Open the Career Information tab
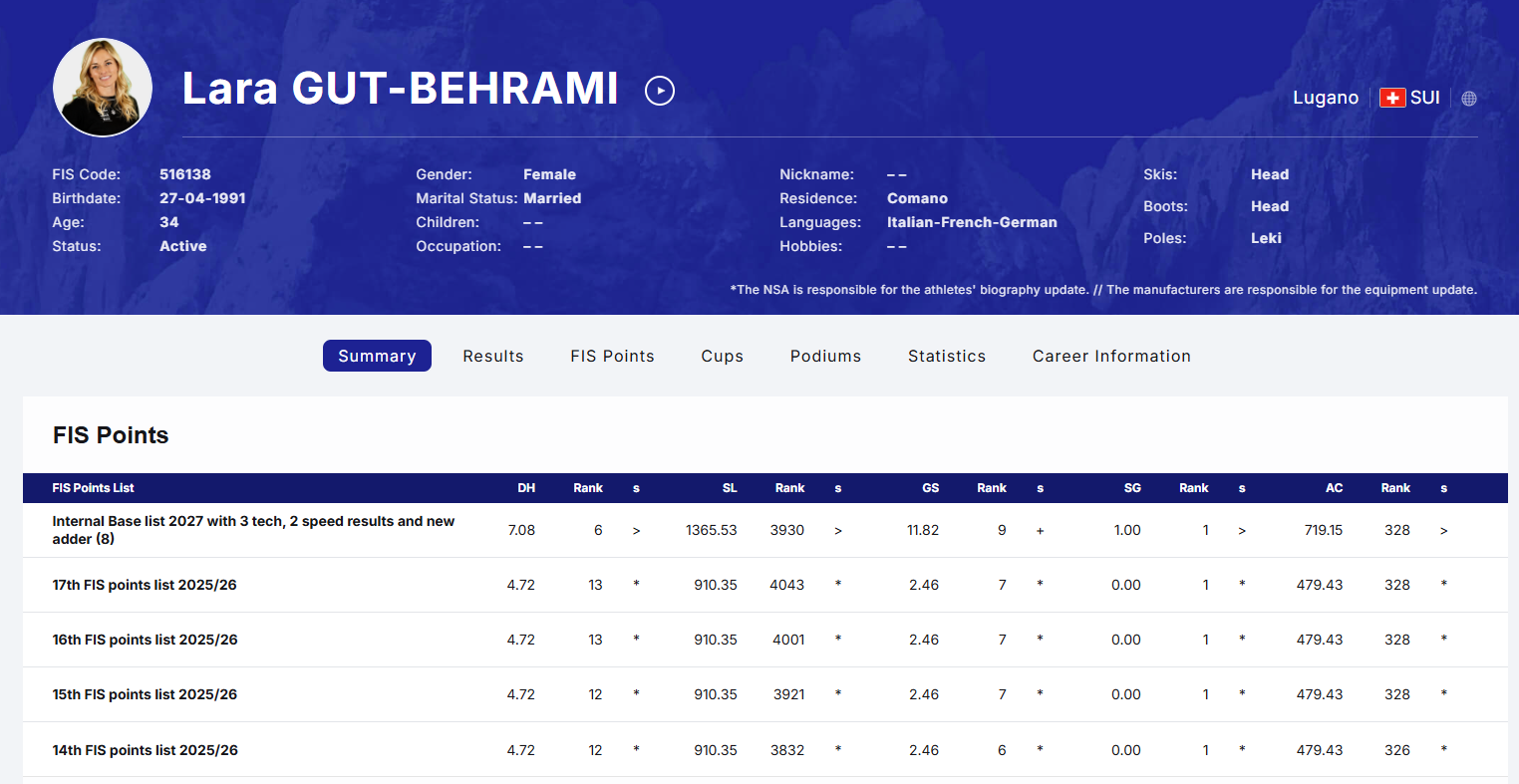1519x784 pixels. pos(1111,356)
